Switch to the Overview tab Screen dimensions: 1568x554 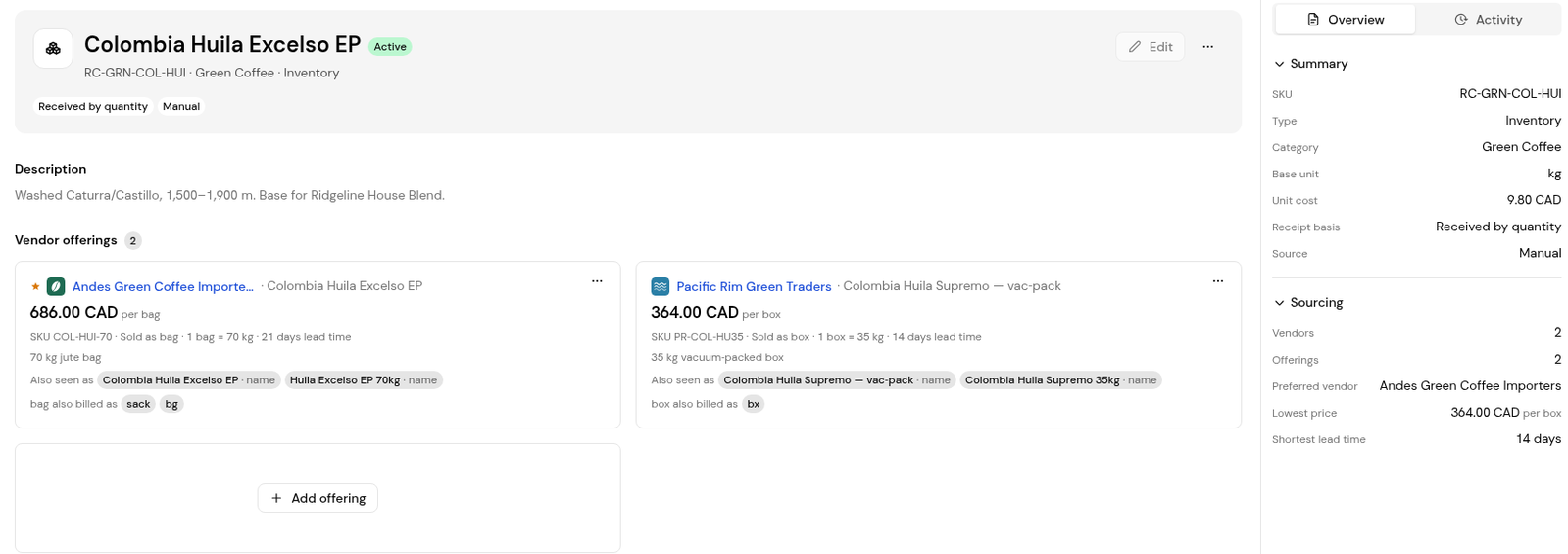tap(1345, 20)
